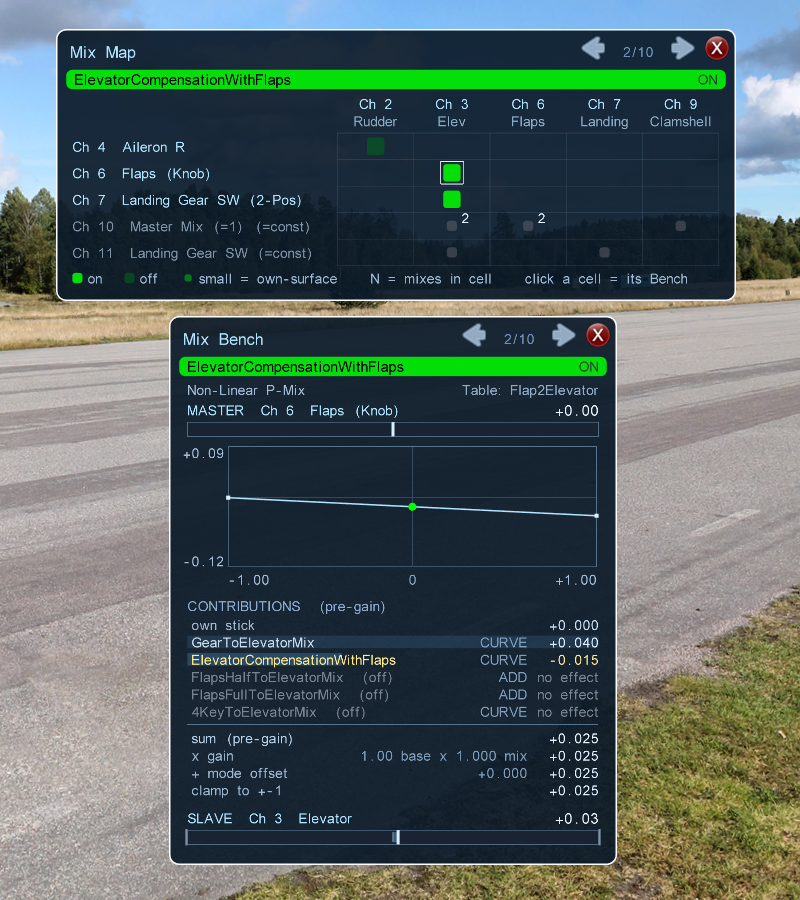The height and width of the screenshot is (900, 800).
Task: Click the Ch 9 Clamshell column header
Action: click(681, 113)
